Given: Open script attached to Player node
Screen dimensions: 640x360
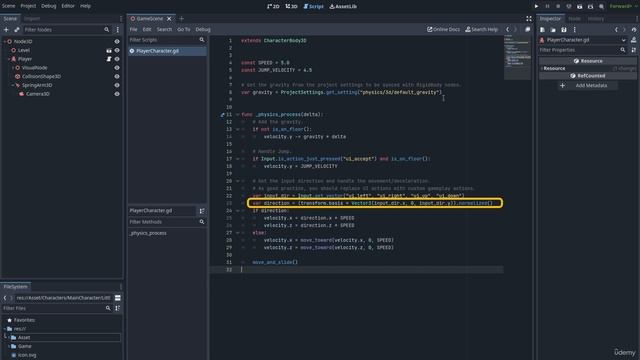Looking at the screenshot, I should tap(109, 59).
